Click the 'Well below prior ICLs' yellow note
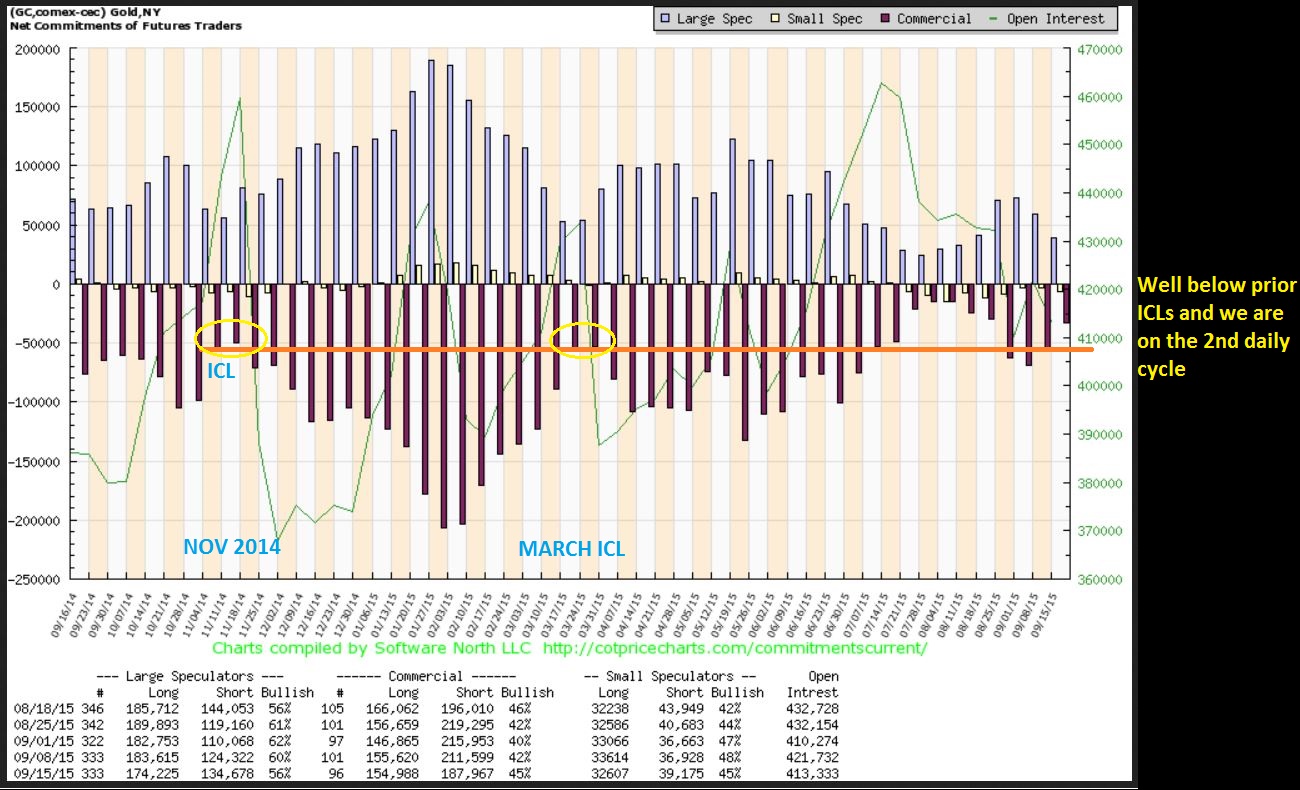This screenshot has width=1300, height=790. click(1216, 327)
